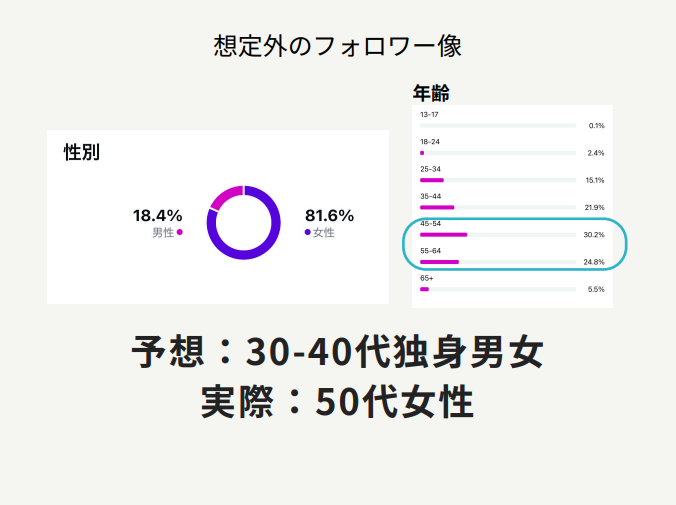This screenshot has height=505, width=676.
Task: Click the 35-44 age bar
Action: click(437, 207)
